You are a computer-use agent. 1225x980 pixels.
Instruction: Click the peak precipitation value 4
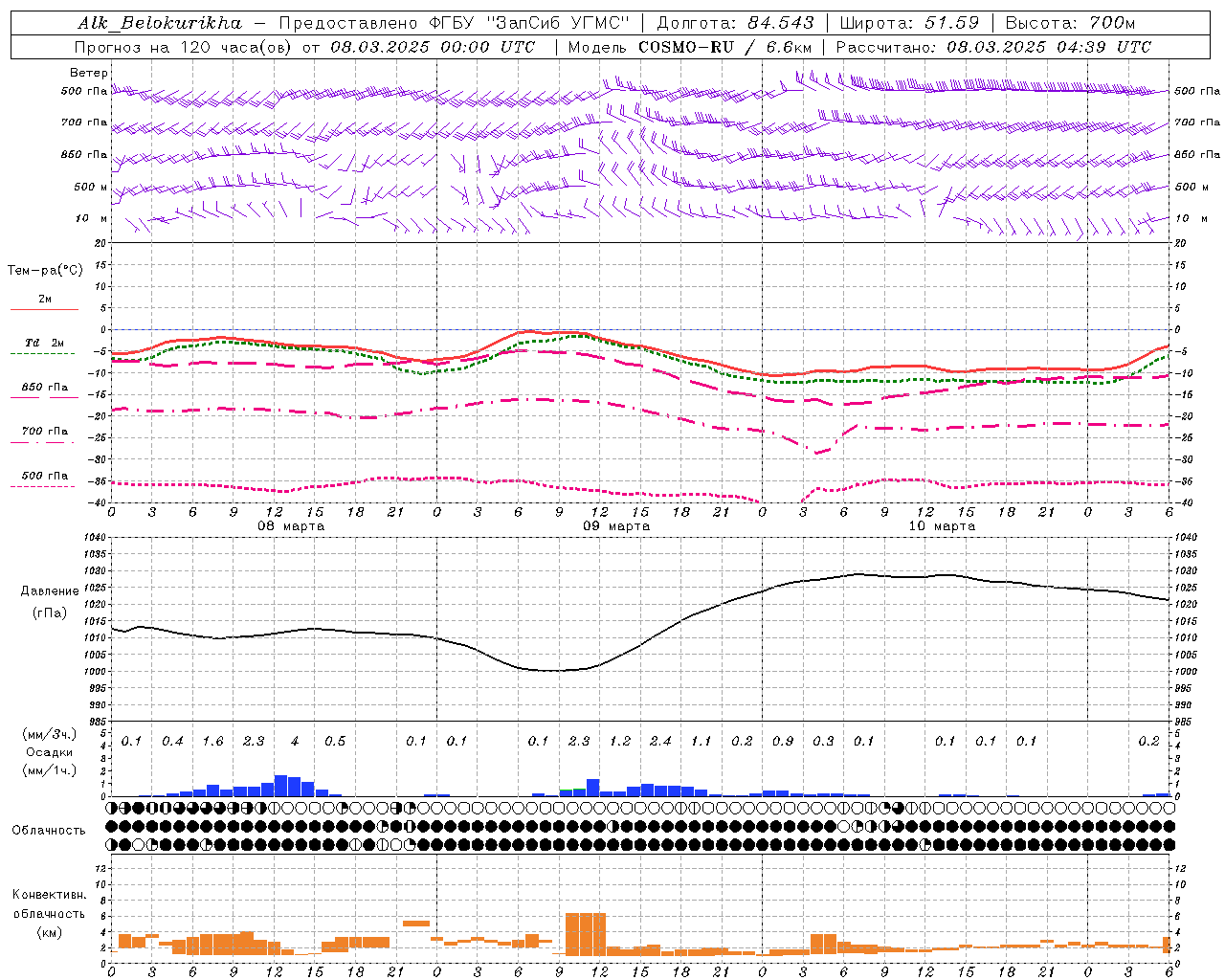[295, 742]
